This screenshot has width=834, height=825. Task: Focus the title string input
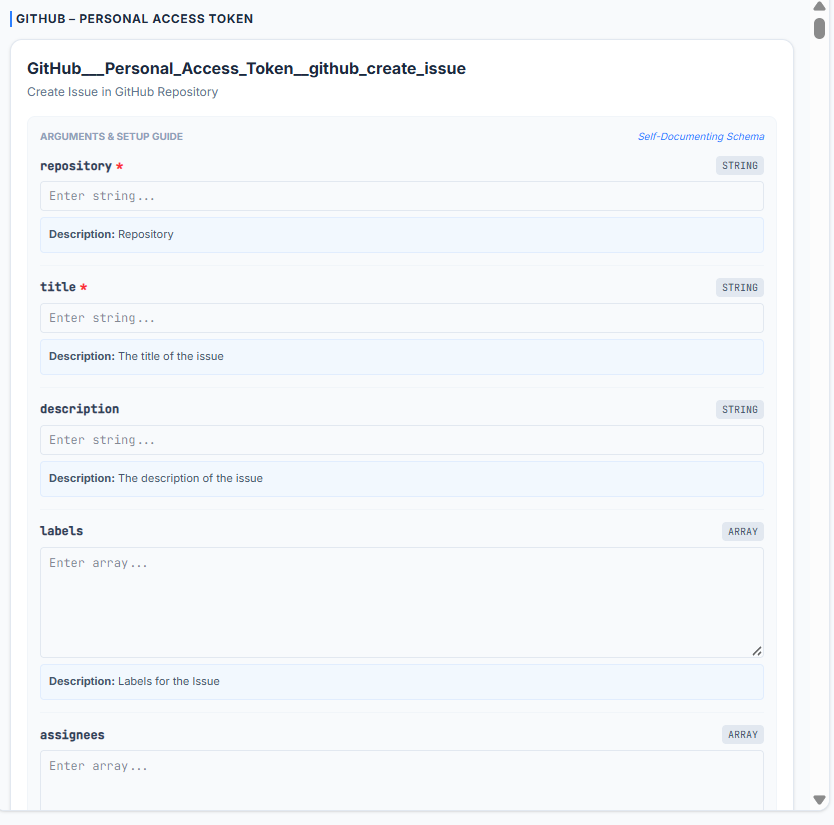tap(402, 318)
